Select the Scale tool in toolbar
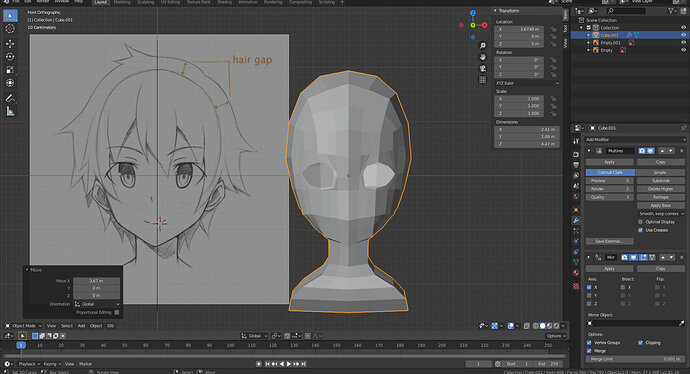 (x=10, y=70)
